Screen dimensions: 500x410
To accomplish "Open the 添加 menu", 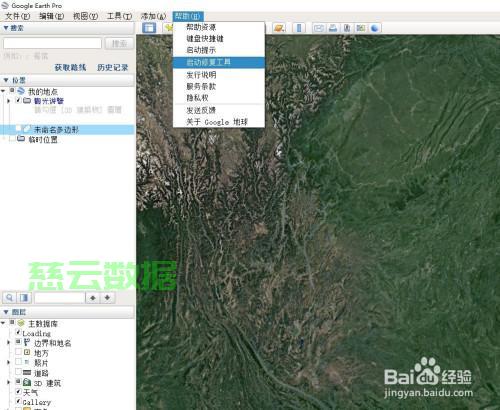I will (153, 16).
